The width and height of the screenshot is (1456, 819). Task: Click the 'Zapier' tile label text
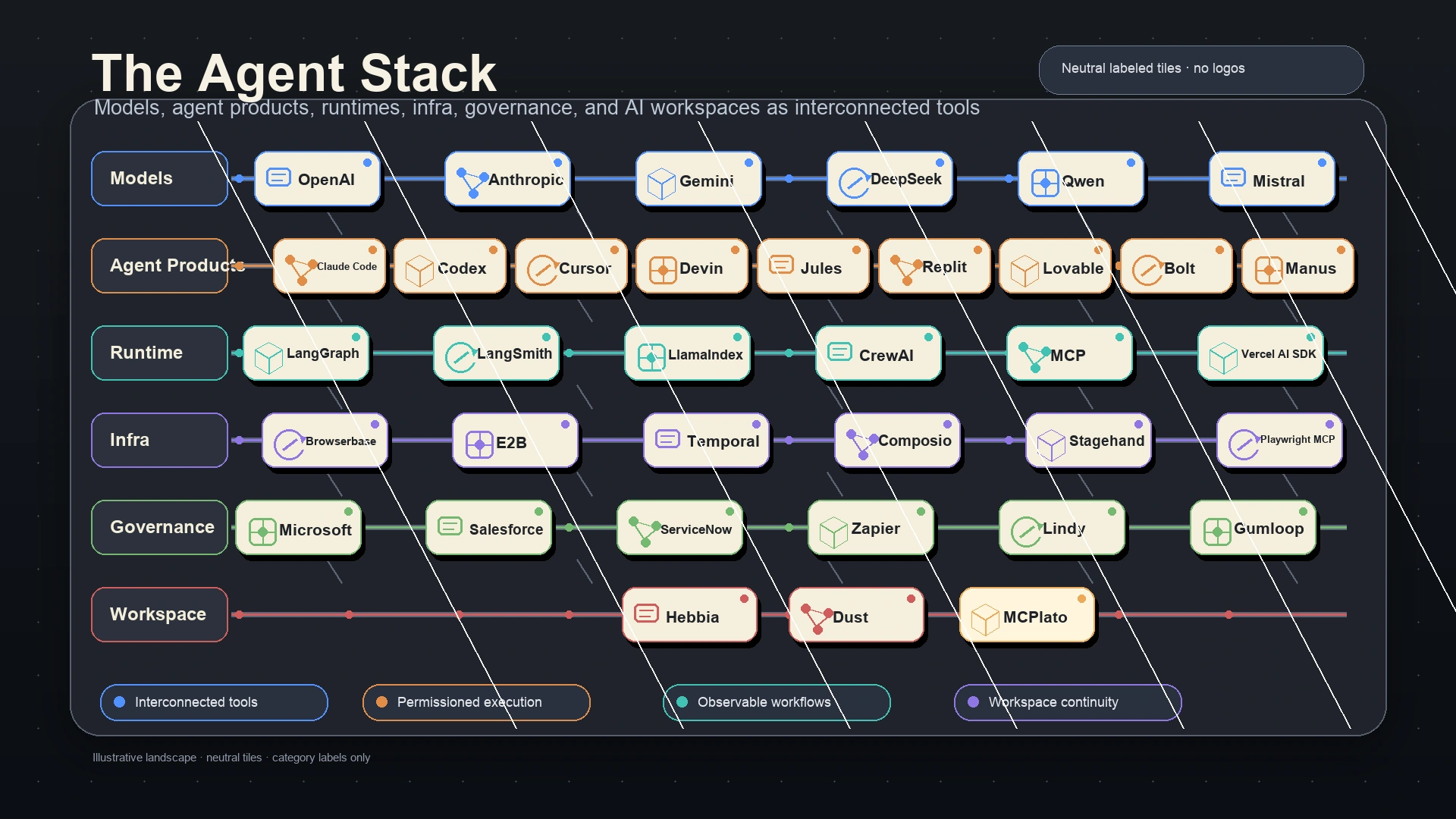tap(875, 529)
